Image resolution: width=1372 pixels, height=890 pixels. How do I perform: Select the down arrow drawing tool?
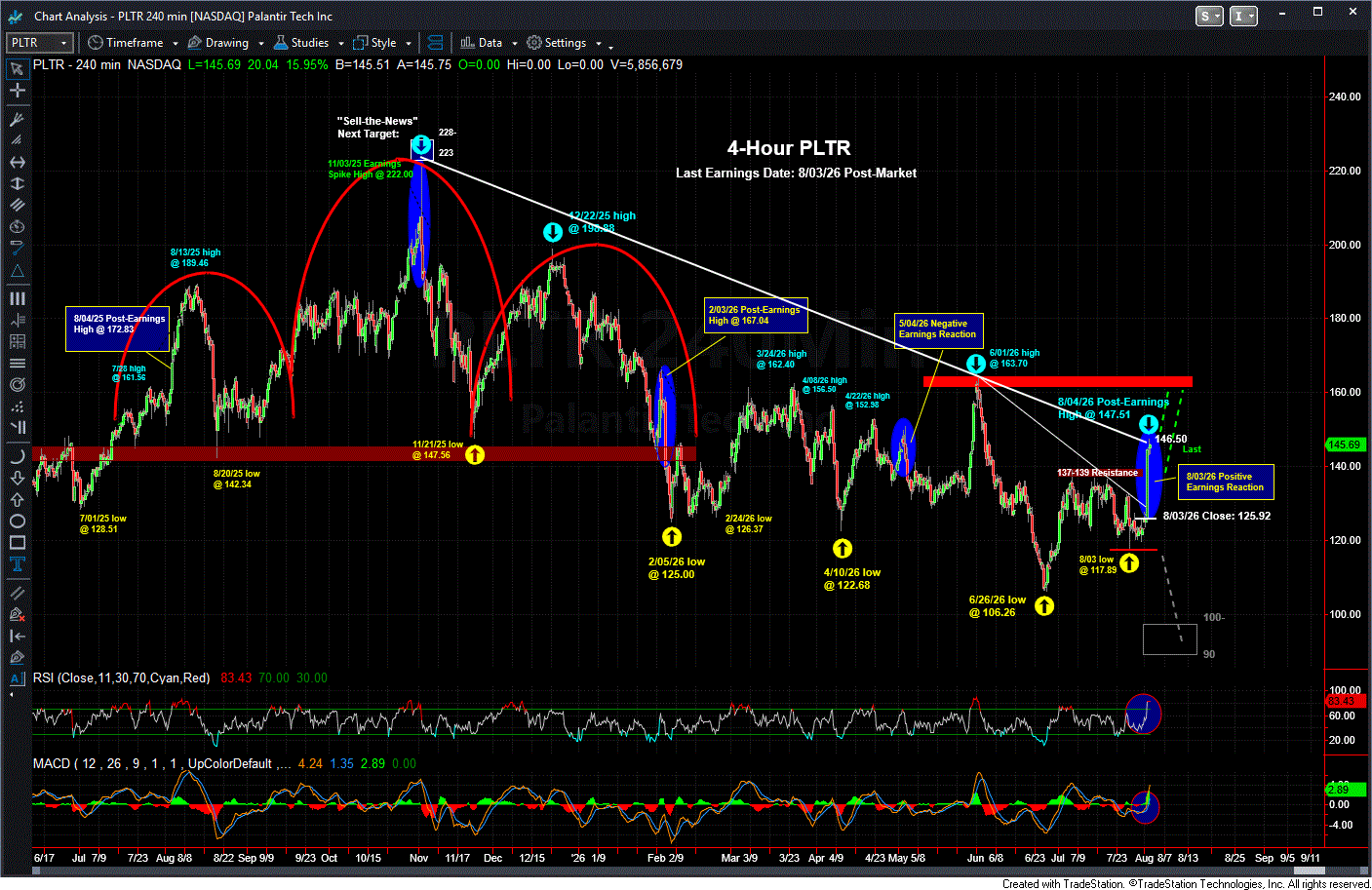pyautogui.click(x=17, y=478)
